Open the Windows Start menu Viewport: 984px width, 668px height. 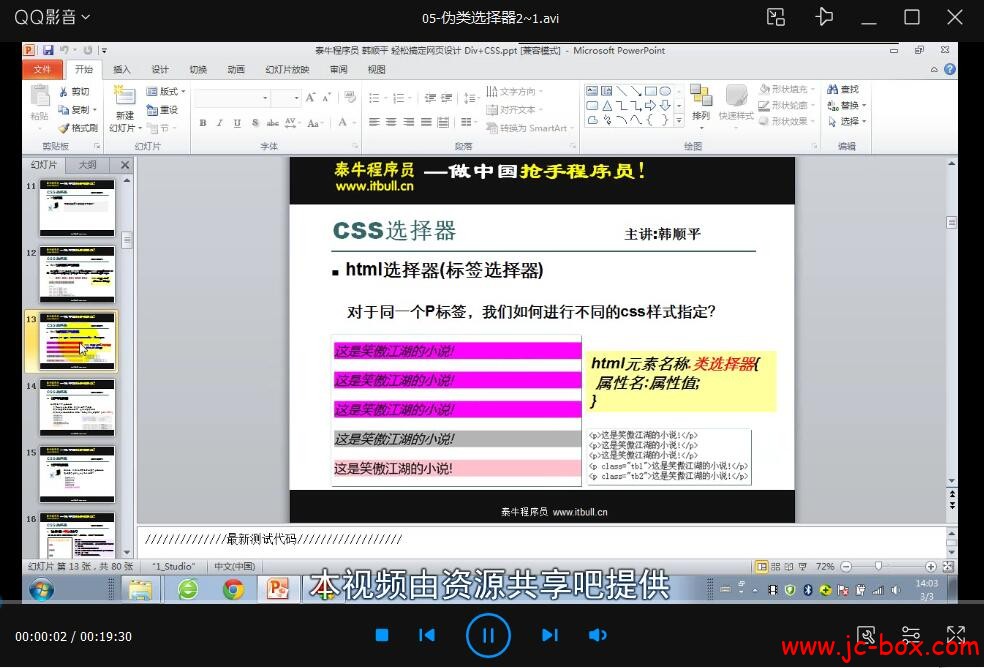[41, 590]
